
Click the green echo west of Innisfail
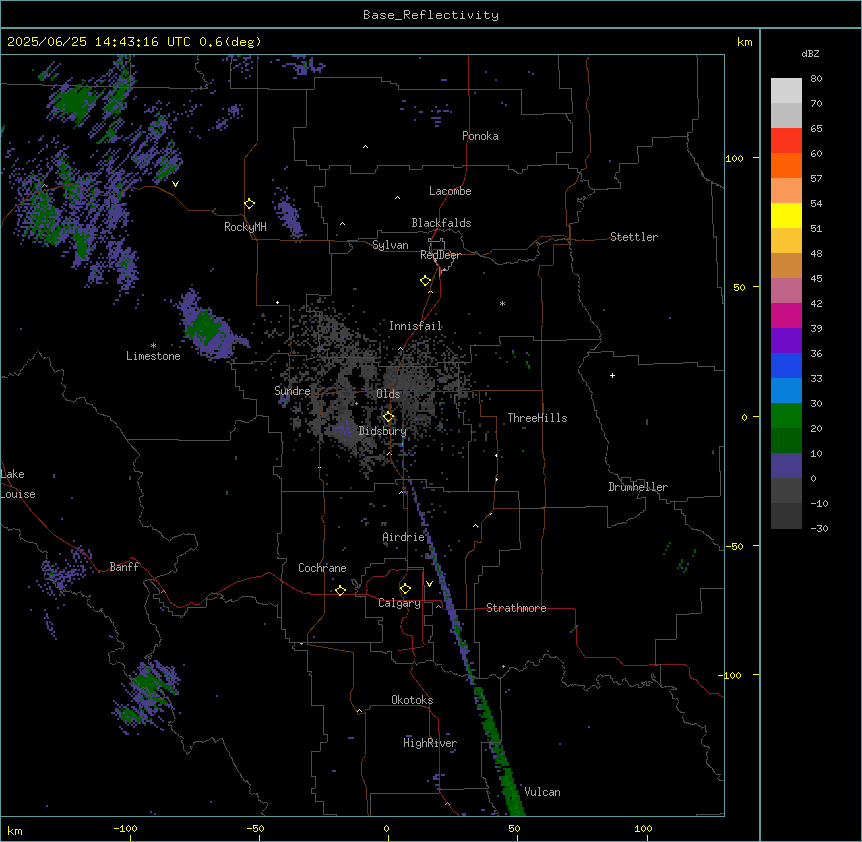[x=203, y=326]
